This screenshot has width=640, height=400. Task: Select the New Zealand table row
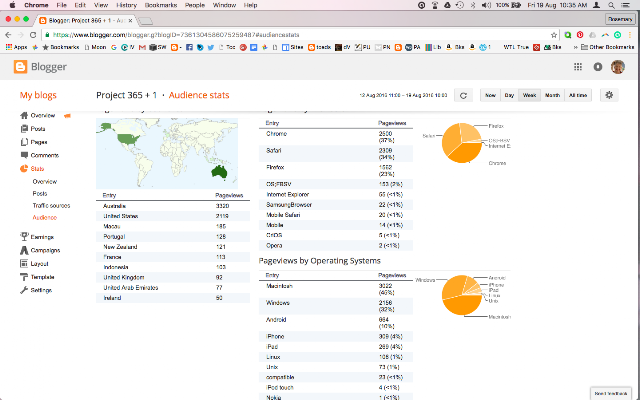click(x=173, y=247)
